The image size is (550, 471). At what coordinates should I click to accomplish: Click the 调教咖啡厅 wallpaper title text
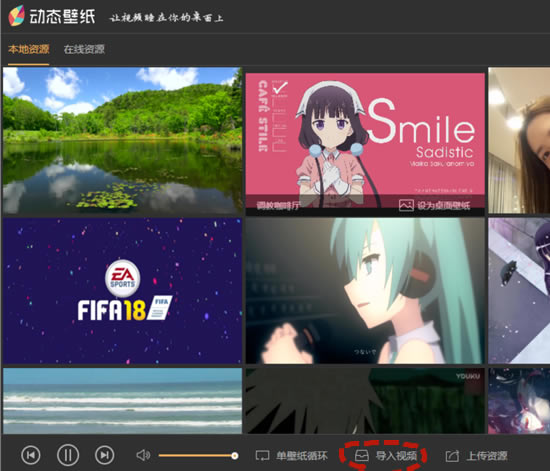[278, 205]
